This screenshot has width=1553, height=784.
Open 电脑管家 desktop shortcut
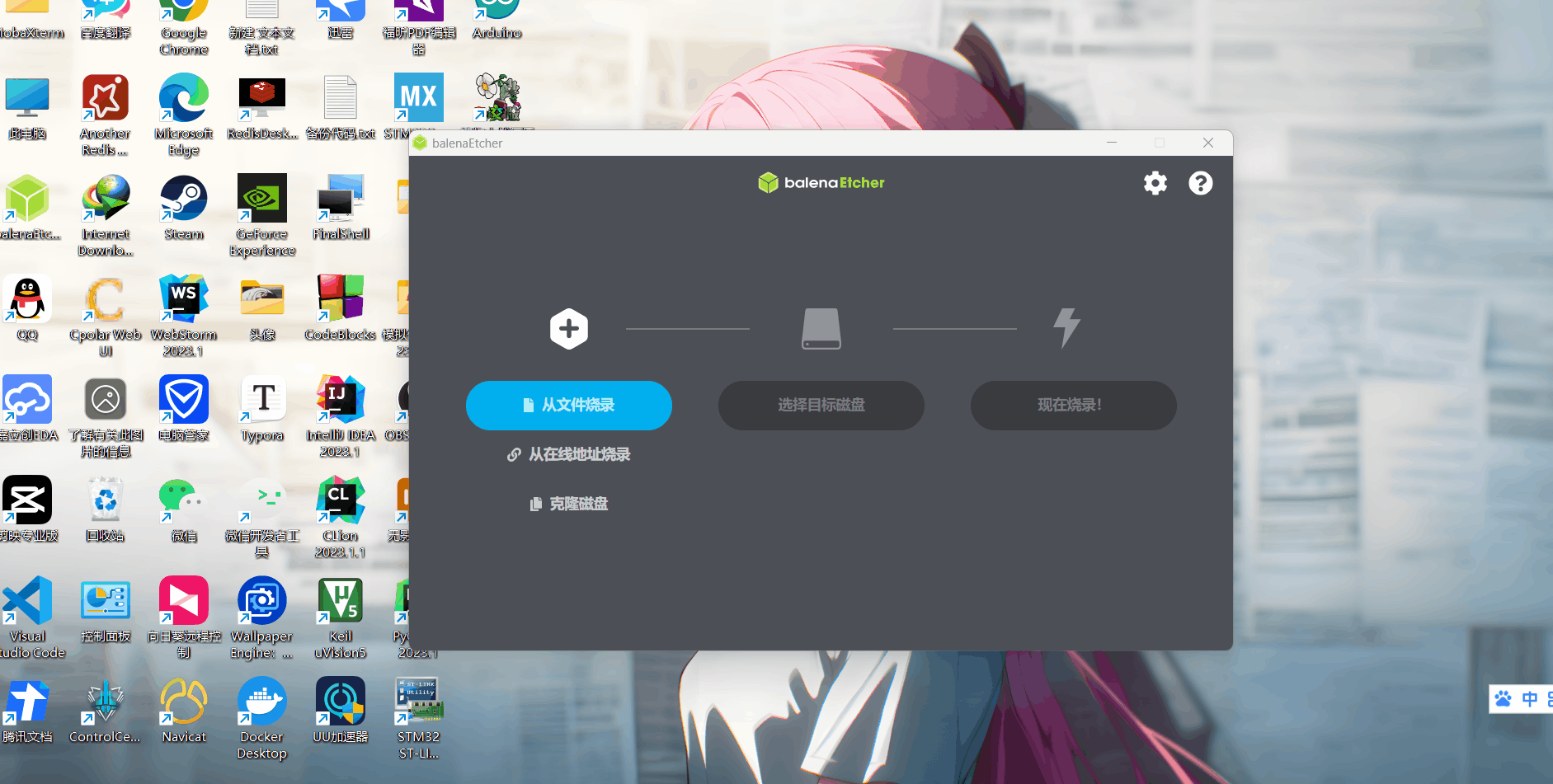(184, 409)
